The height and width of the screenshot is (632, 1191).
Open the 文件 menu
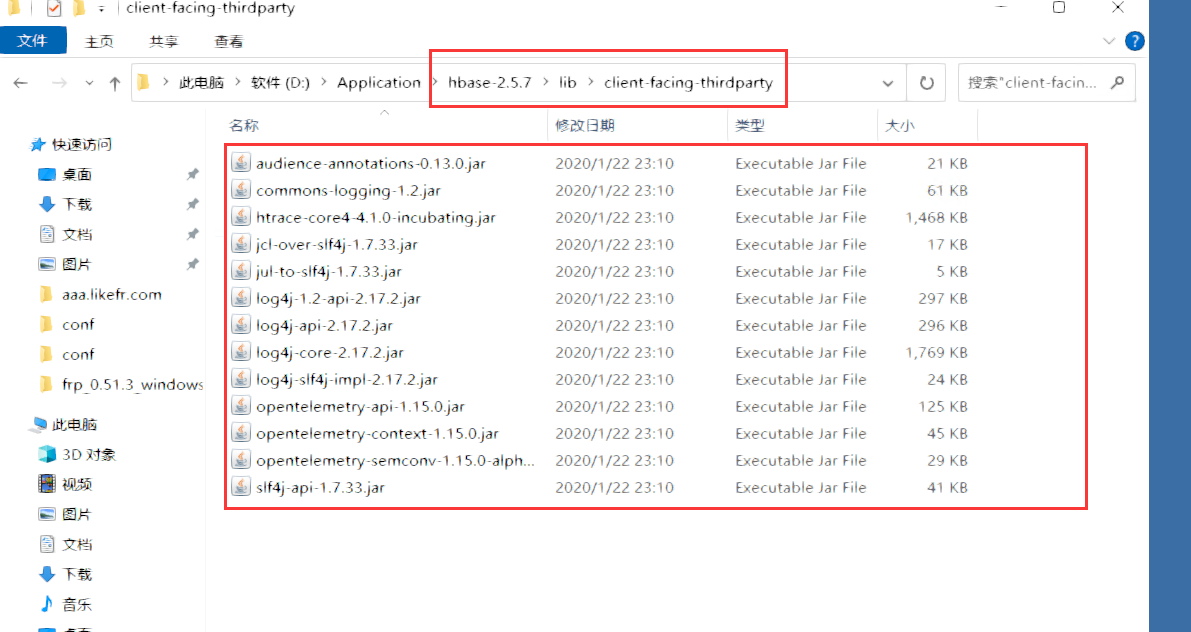point(33,41)
